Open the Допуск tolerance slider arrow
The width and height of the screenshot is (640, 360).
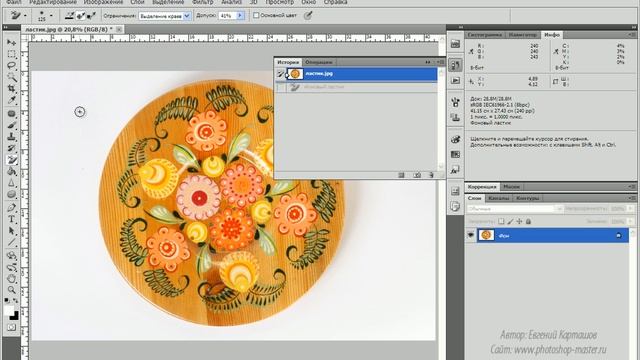[240, 16]
